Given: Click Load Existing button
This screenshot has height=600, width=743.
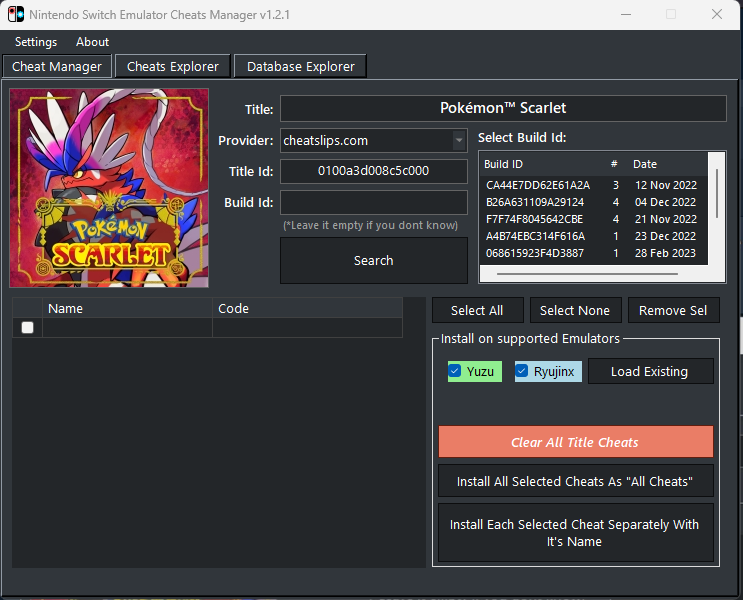Looking at the screenshot, I should (650, 371).
